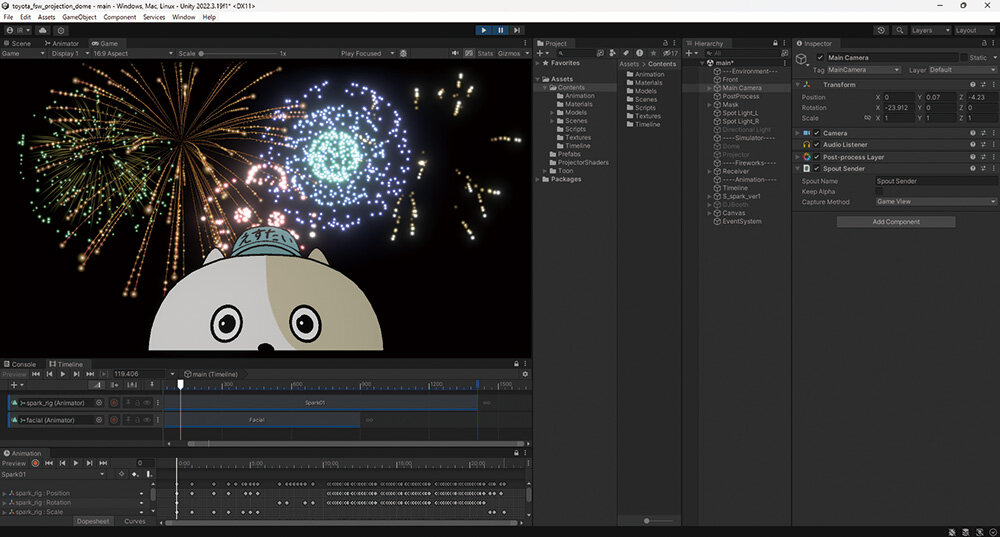Switch to Curves view in Animation
Viewport: 1000px width, 537px height.
click(x=134, y=521)
